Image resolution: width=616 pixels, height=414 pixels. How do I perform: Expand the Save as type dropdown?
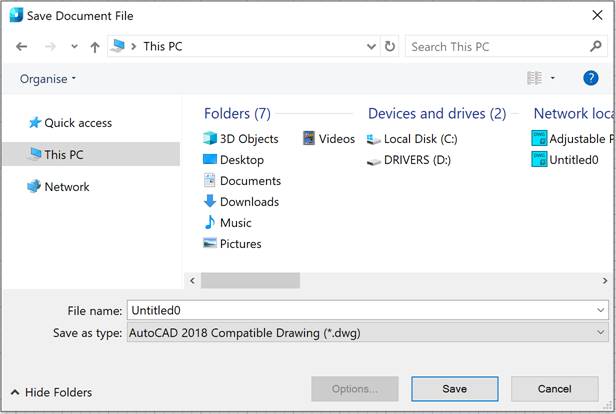[x=599, y=333]
